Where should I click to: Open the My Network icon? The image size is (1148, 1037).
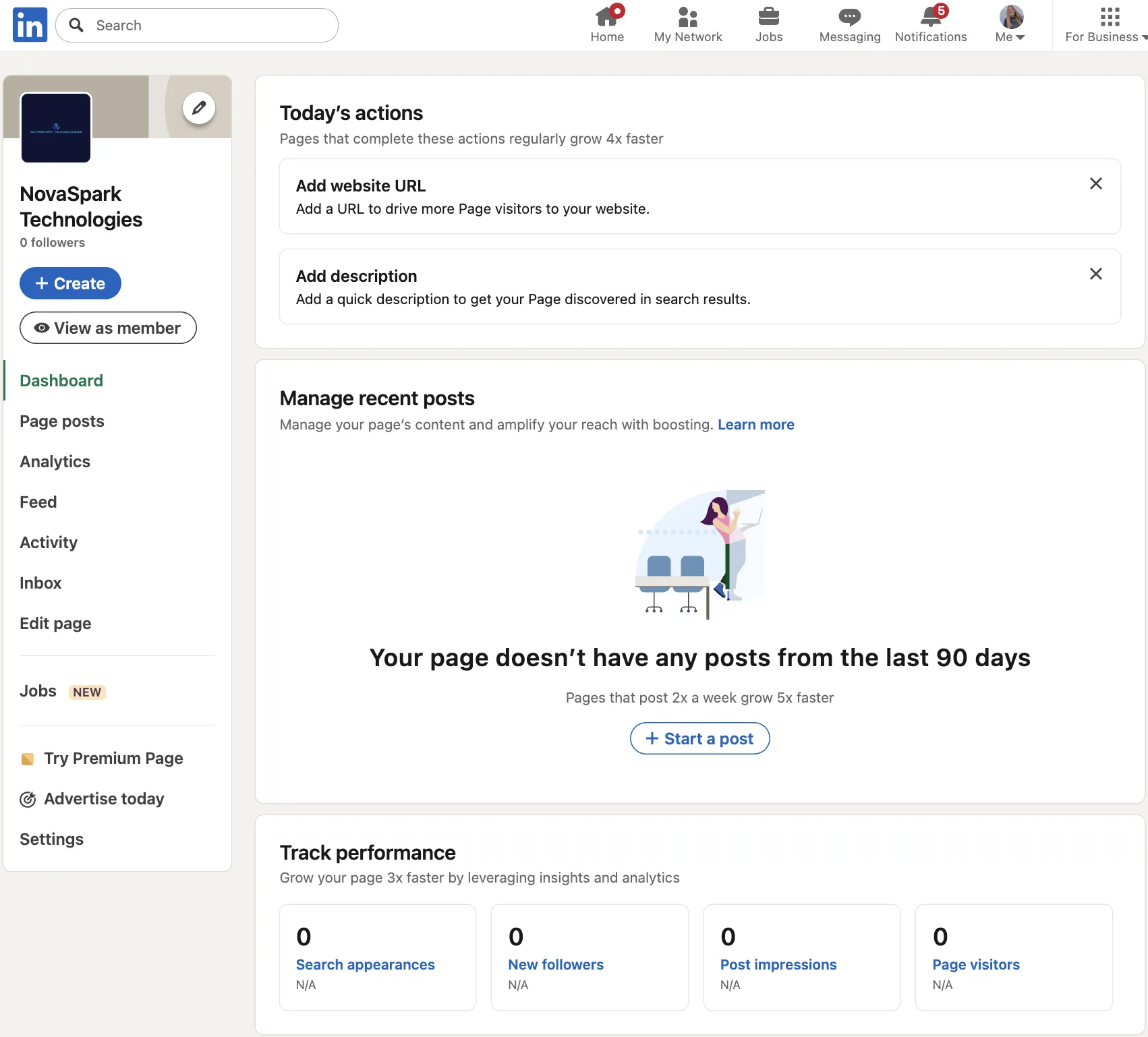[x=687, y=18]
